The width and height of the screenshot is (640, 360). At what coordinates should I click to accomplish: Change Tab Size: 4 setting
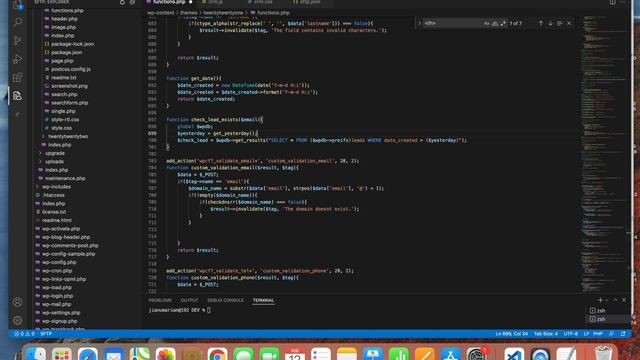coord(546,334)
